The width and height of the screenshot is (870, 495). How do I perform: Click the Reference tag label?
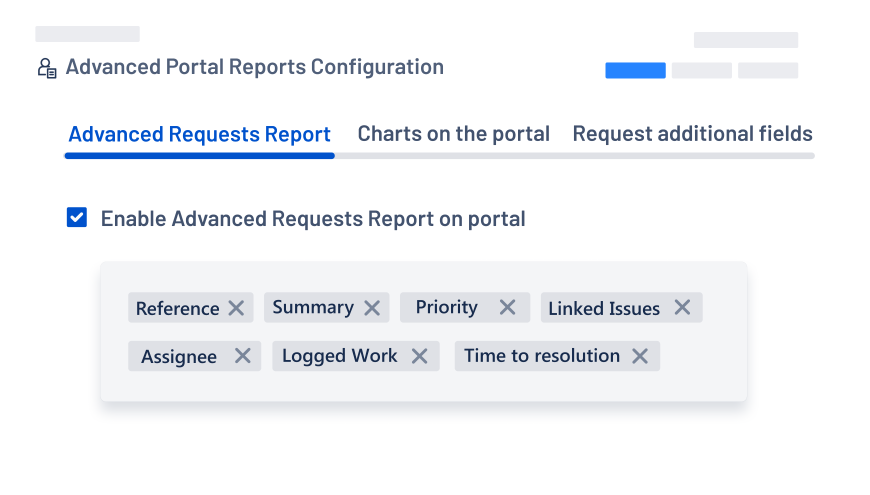click(x=177, y=308)
